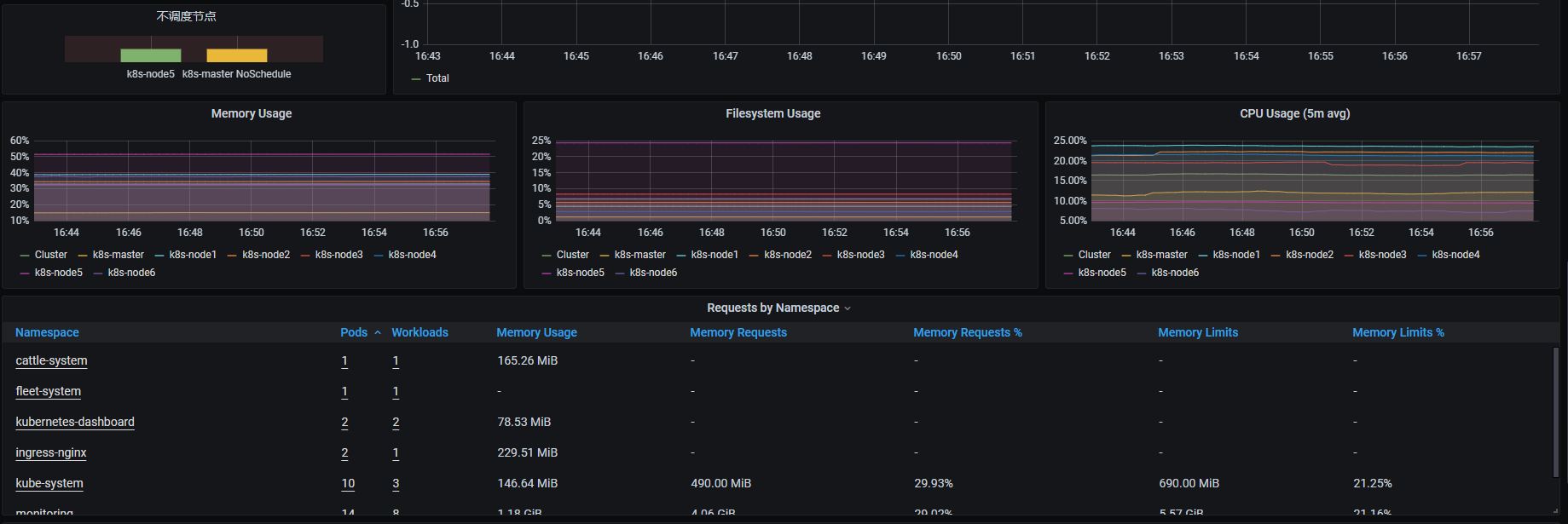The width and height of the screenshot is (1568, 524).
Task: Click the yellow k8s-master NoSchedule block
Action: pyautogui.click(x=237, y=55)
